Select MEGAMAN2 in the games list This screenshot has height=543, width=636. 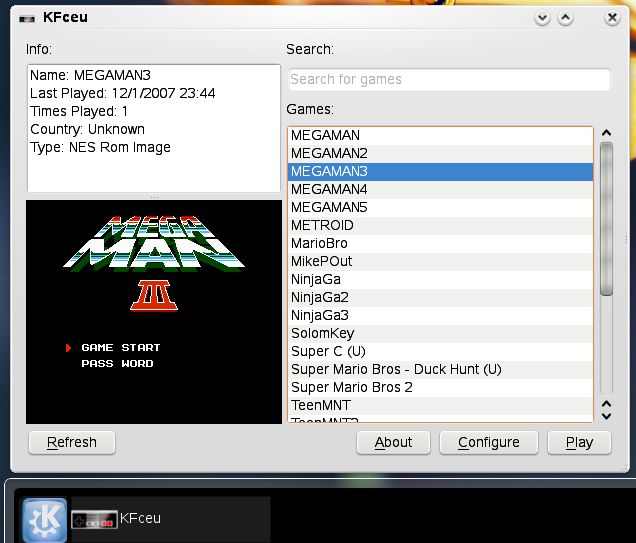click(440, 154)
